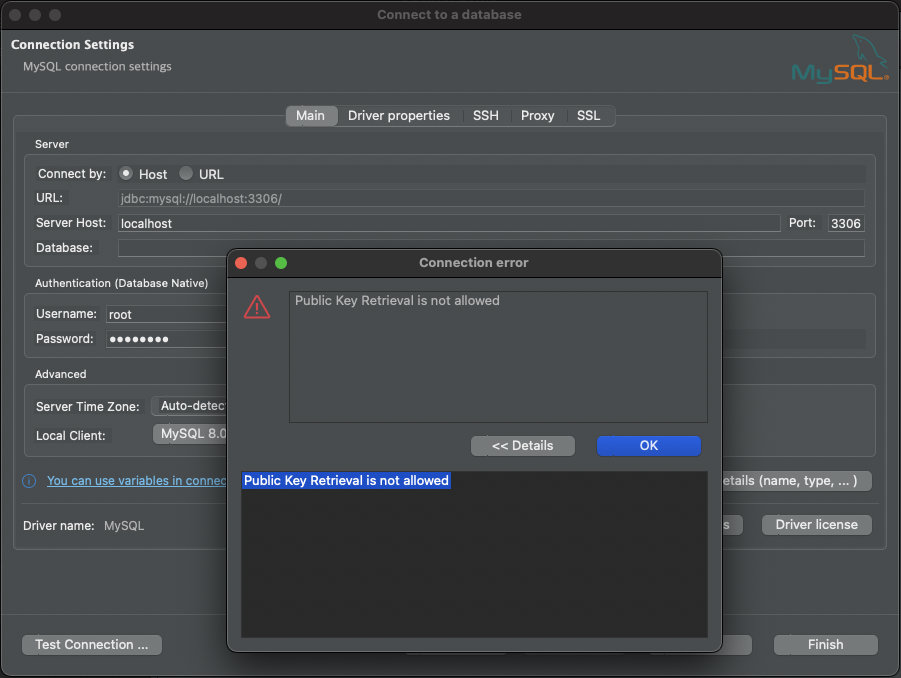Open the Proxy tab

pos(537,115)
